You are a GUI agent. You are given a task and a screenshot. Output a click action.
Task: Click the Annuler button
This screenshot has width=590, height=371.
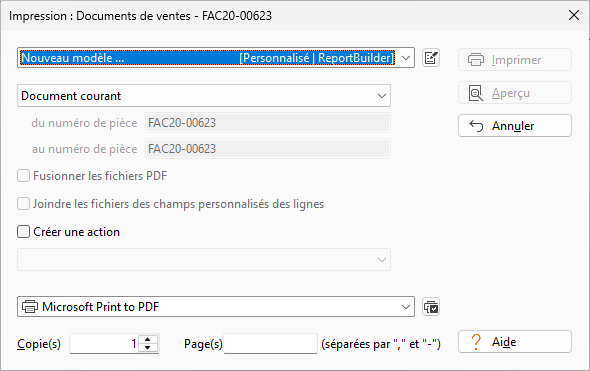pyautogui.click(x=515, y=126)
